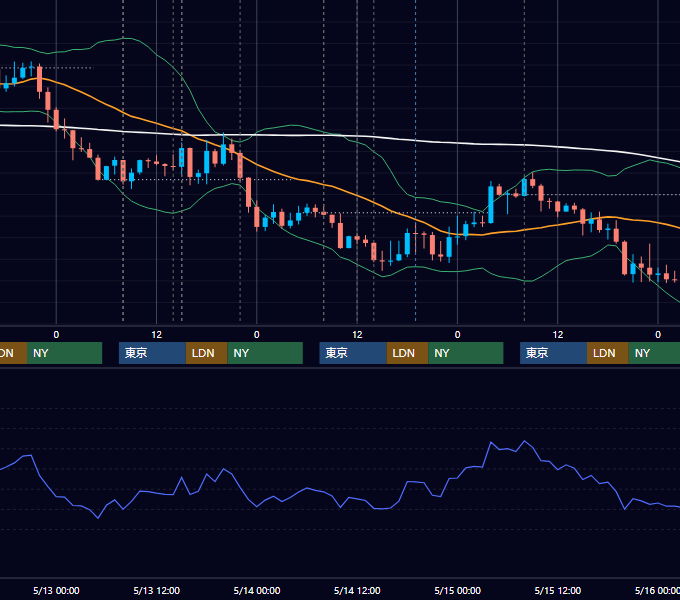Click the 5/14 12:00 date label
Screen dimensions: 680x600
(357, 590)
